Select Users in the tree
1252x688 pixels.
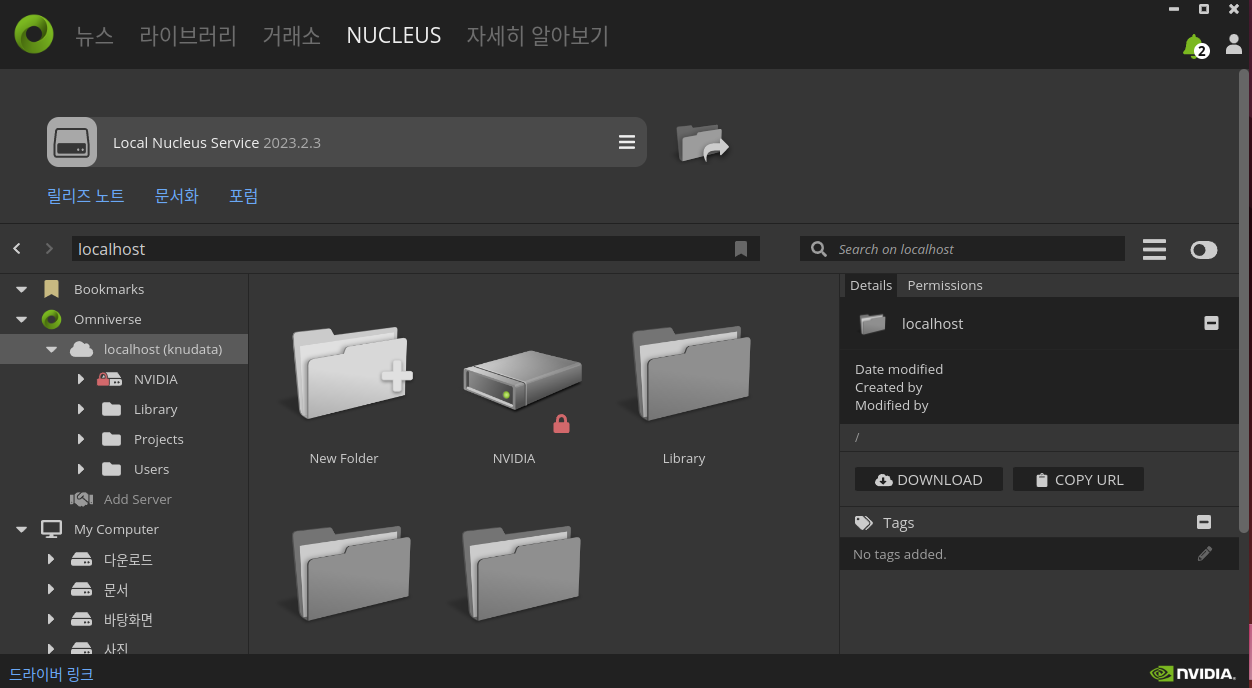(x=151, y=469)
